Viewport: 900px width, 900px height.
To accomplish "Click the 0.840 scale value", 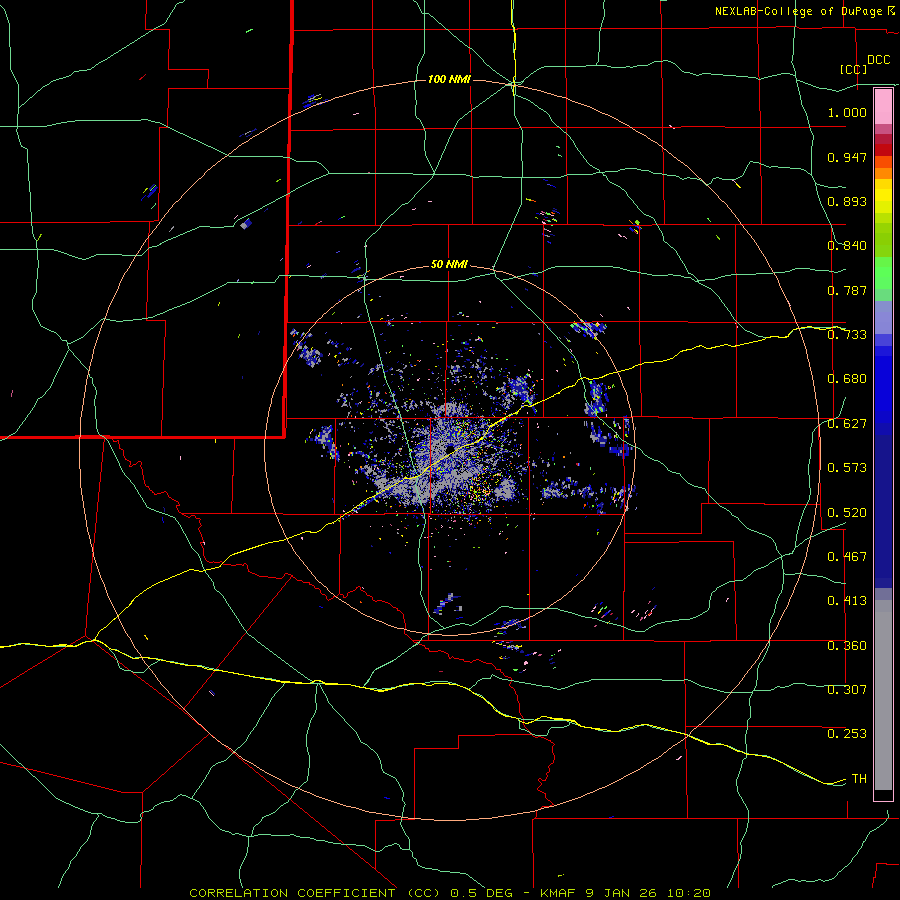I will pos(847,246).
